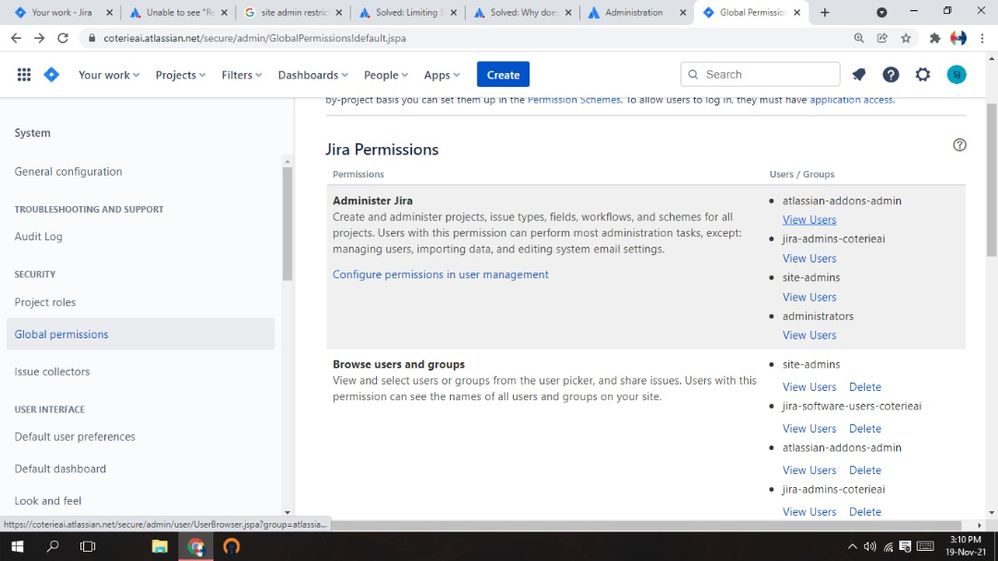Image resolution: width=998 pixels, height=561 pixels.
Task: Open a new browser tab
Action: click(x=825, y=12)
